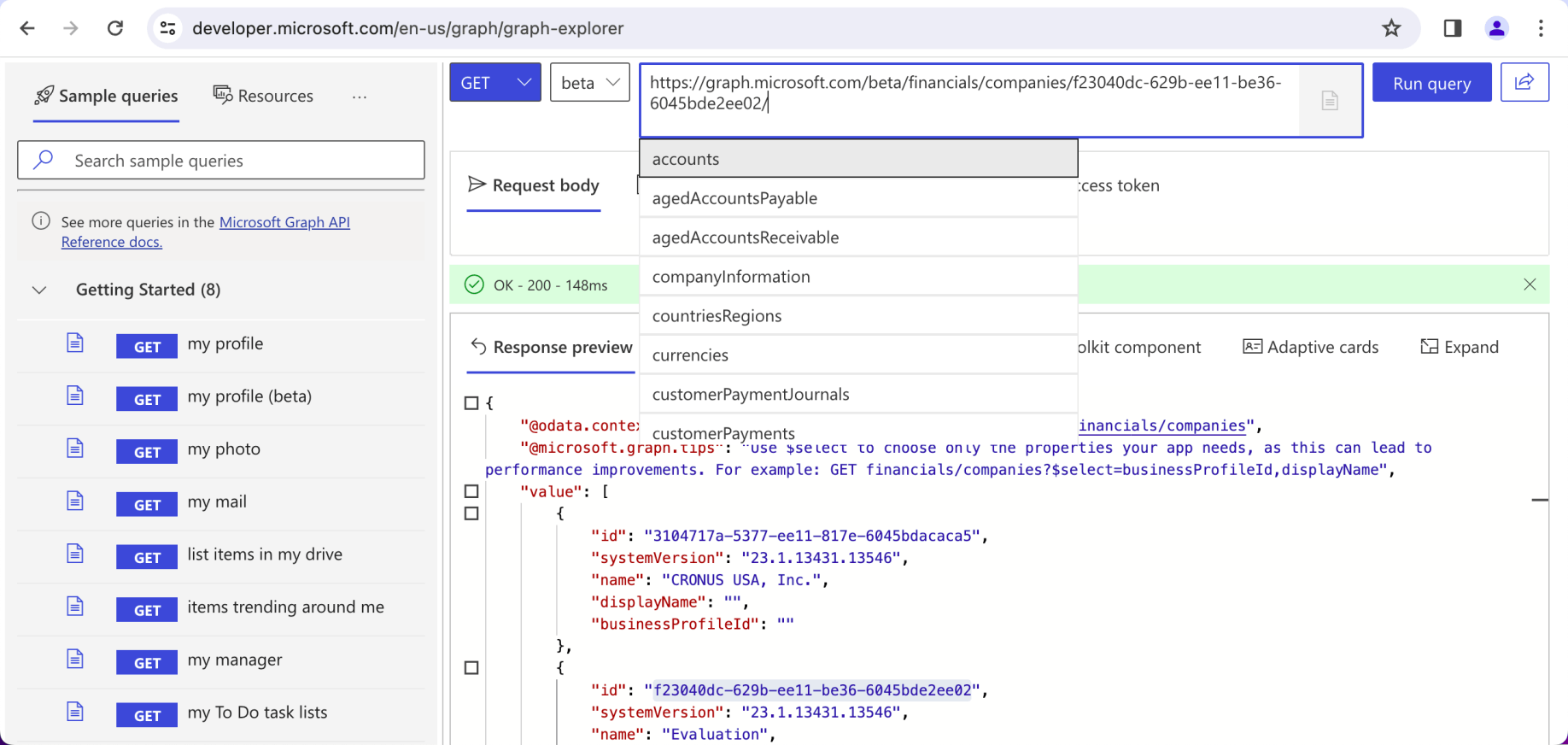Image resolution: width=1568 pixels, height=745 pixels.
Task: Toggle checkbox beside the second company object
Action: click(471, 668)
